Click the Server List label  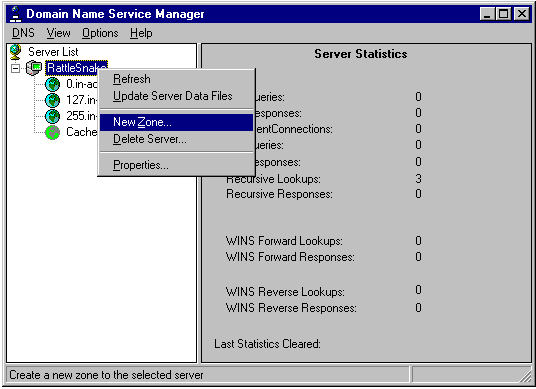click(53, 52)
